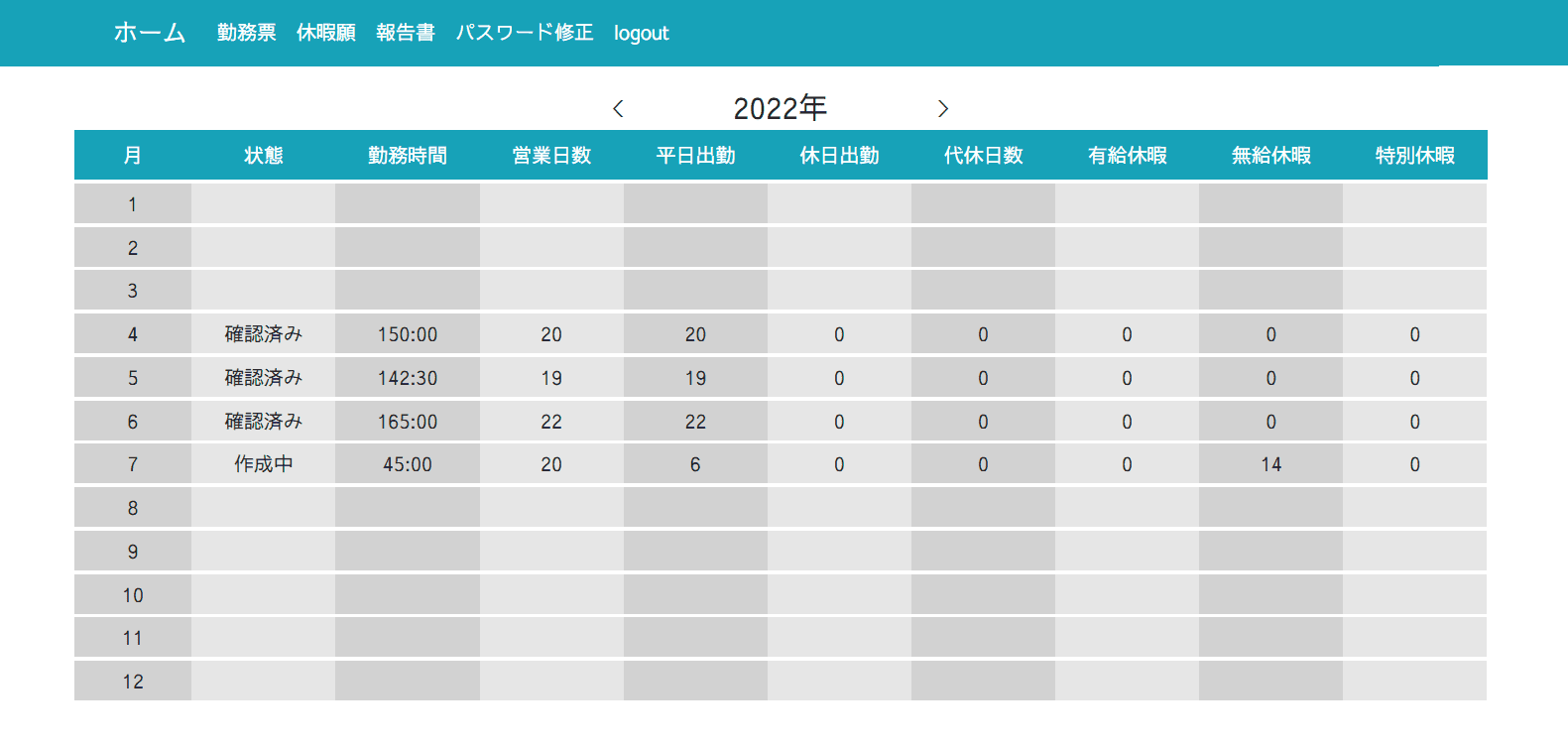Screen dimensions: 1568x749
Task: Click the 有給休暇 column header
Action: [x=1127, y=156]
